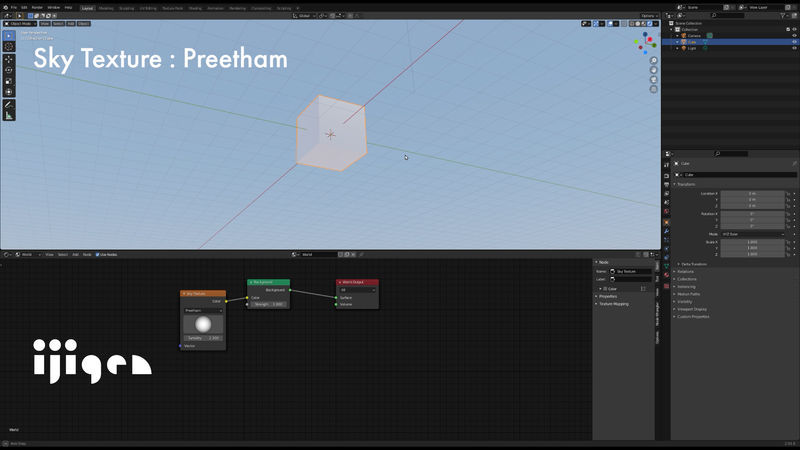Toggle Use Nodes checkbox in node editor

point(97,255)
